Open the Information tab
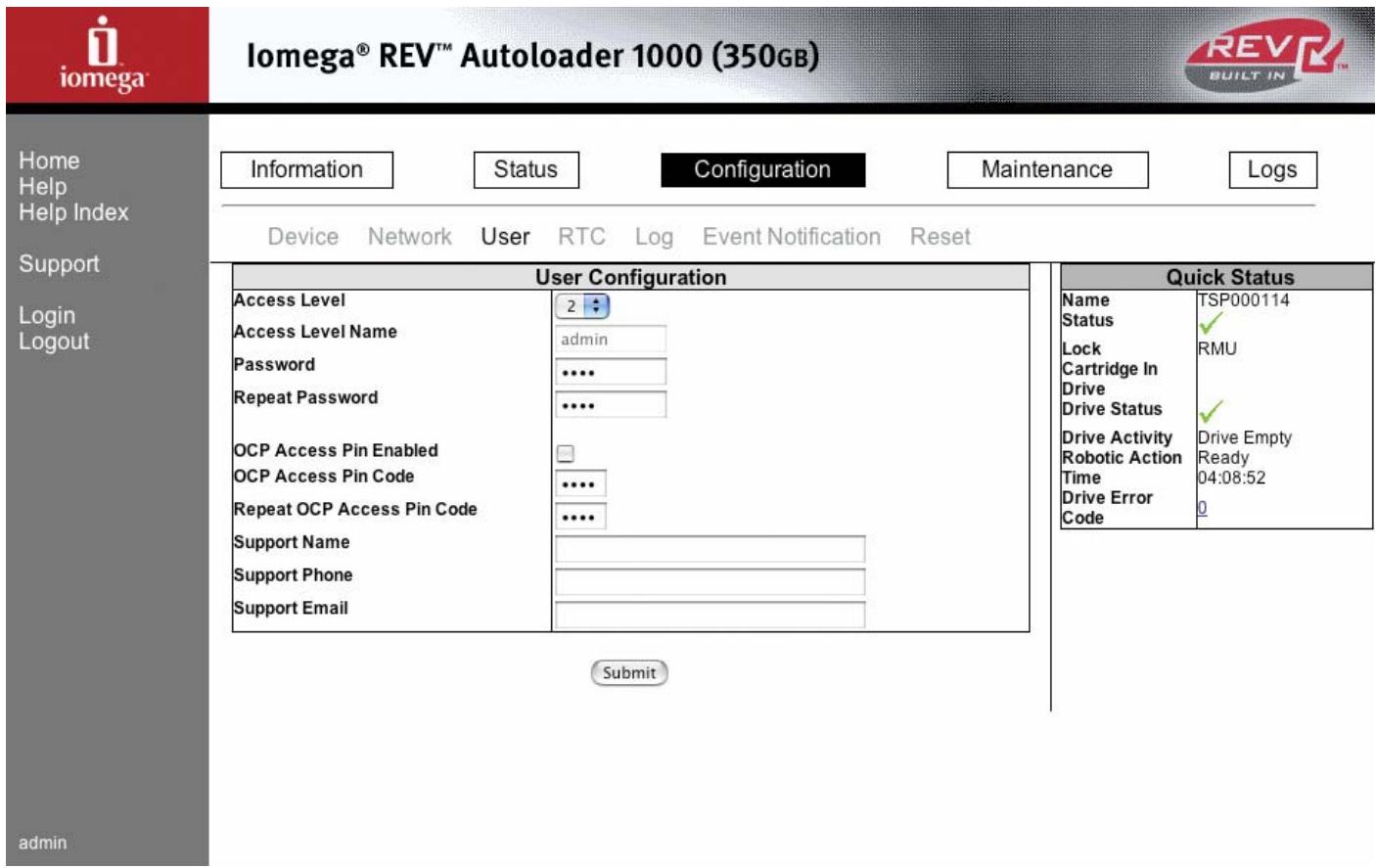This screenshot has width=1376, height=868. [x=306, y=169]
